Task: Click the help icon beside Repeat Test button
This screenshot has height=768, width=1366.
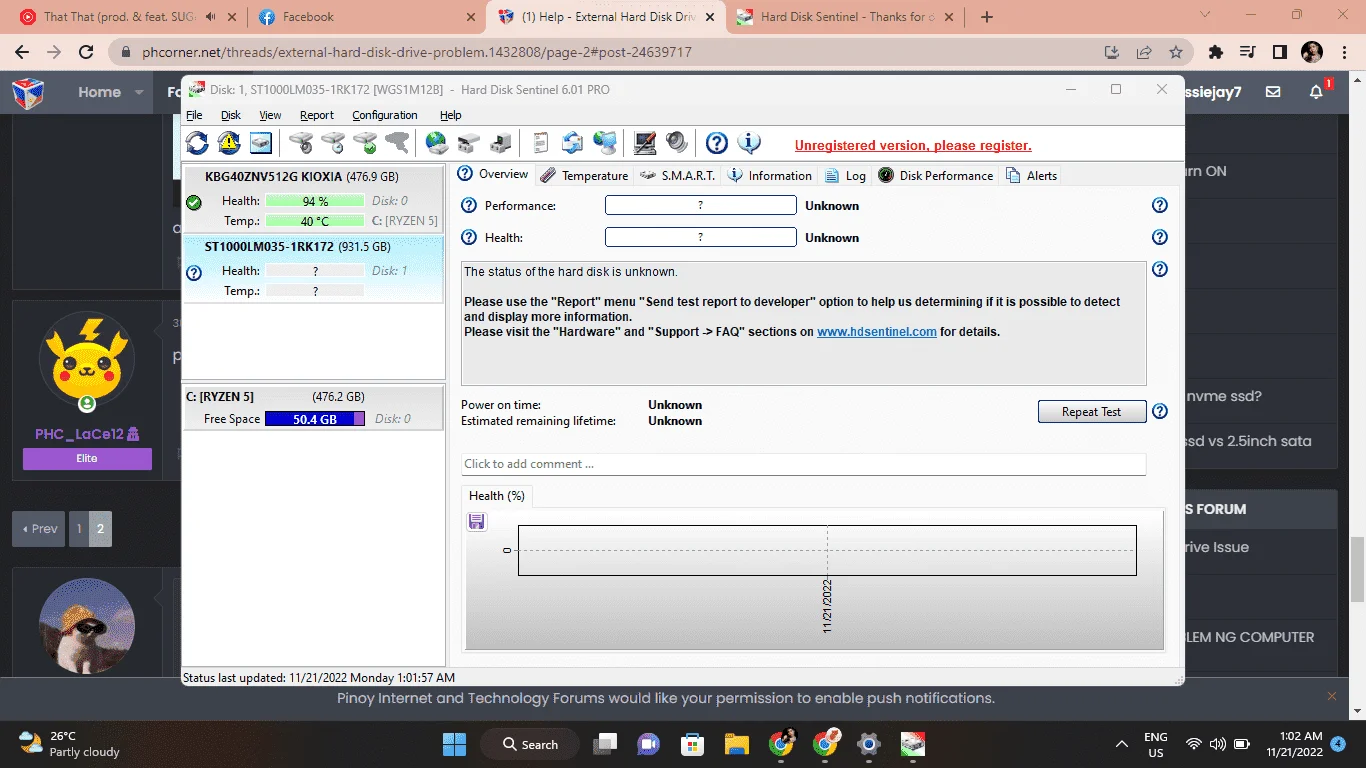Action: tap(1160, 411)
